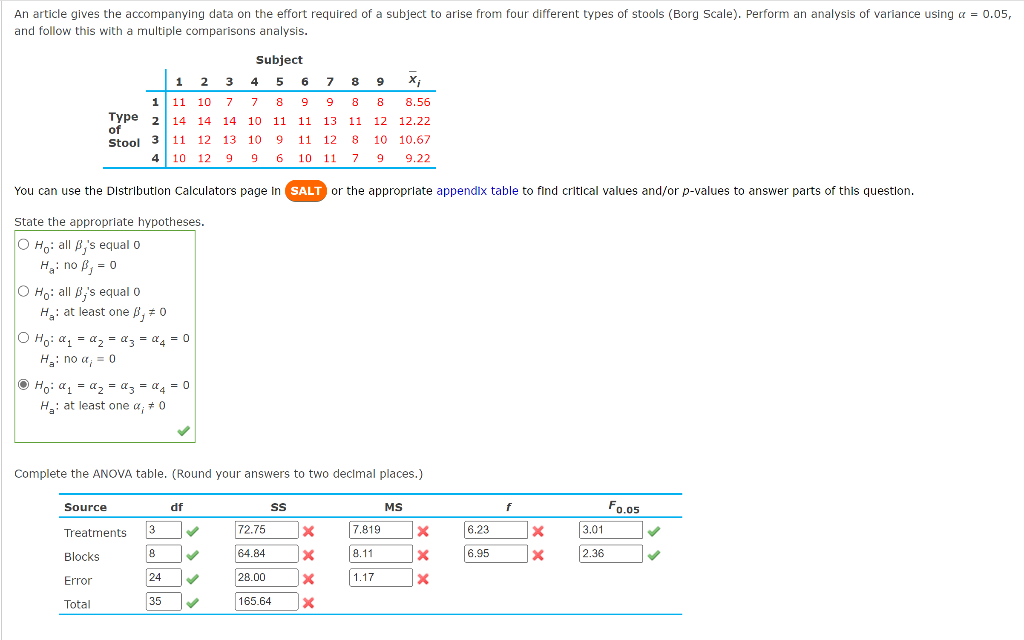This screenshot has height=640, width=1024.
Task: Click the Total row label
Action: click(x=77, y=604)
